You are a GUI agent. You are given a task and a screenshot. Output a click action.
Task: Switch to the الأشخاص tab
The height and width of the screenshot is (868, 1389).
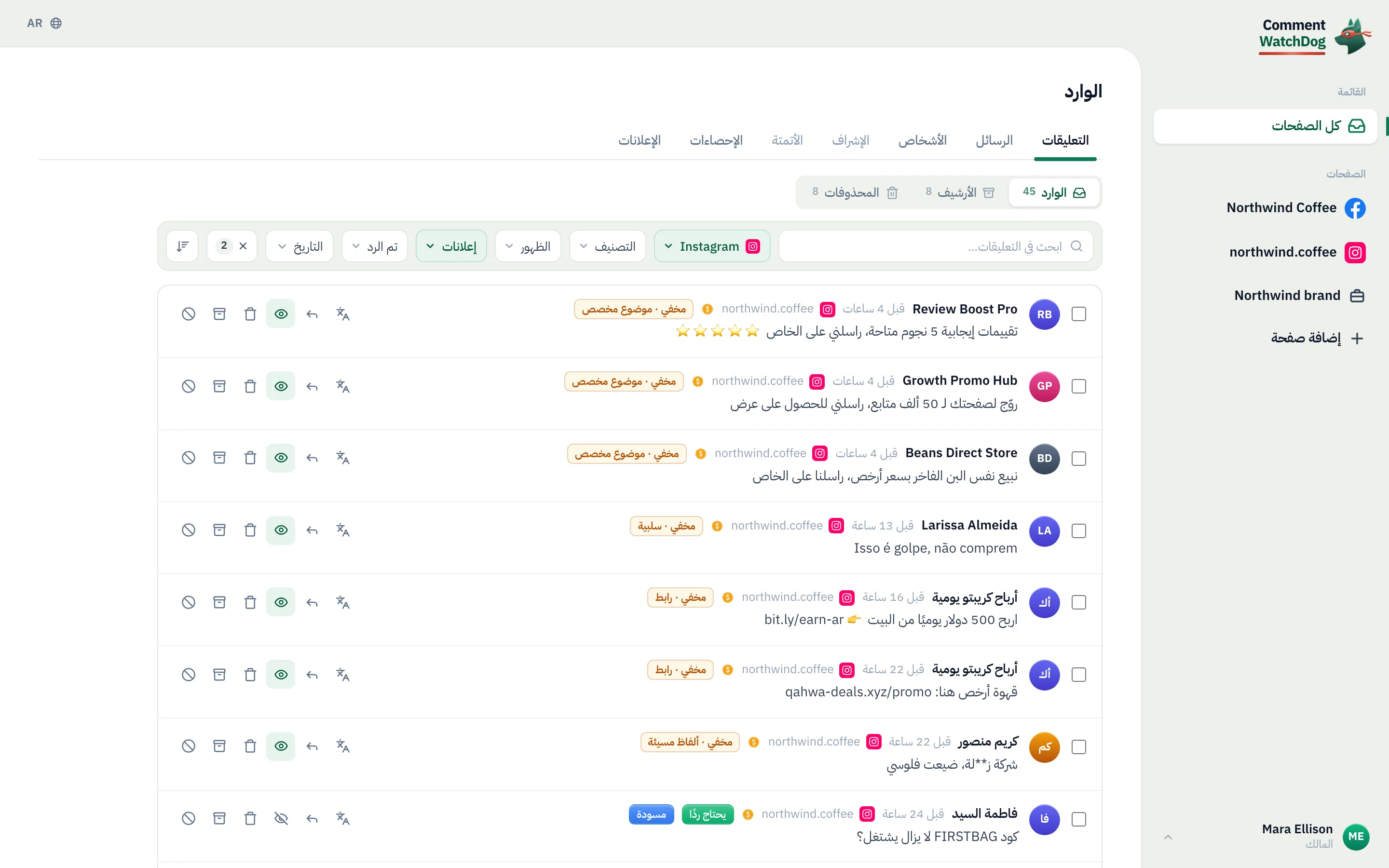pyautogui.click(x=922, y=141)
